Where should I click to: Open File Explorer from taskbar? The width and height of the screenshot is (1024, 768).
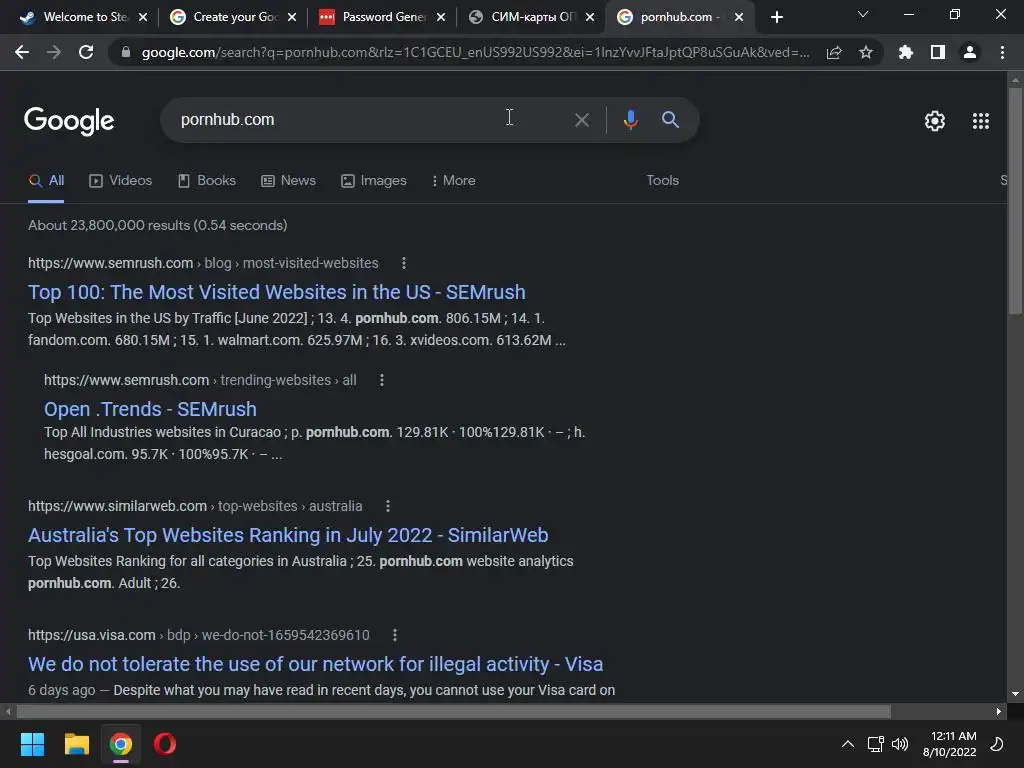pos(76,744)
